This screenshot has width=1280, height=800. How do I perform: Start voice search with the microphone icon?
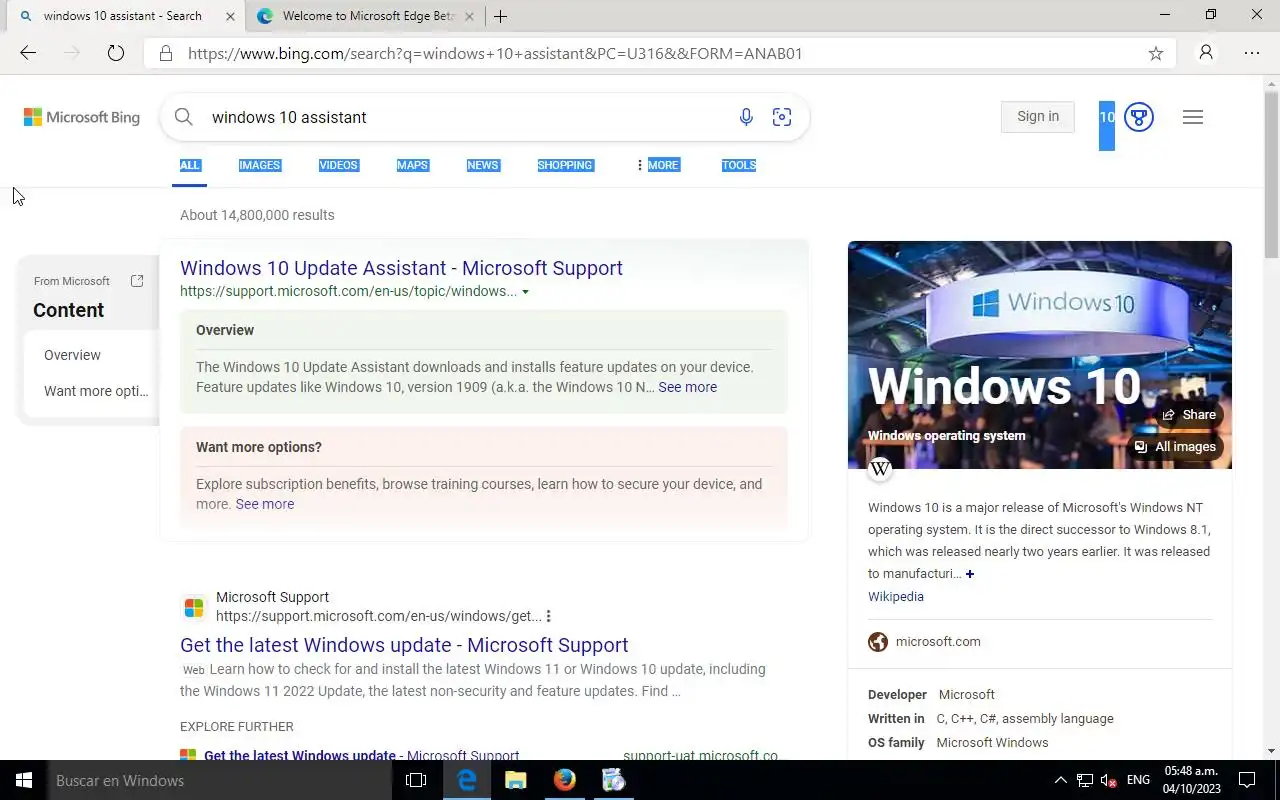point(746,117)
